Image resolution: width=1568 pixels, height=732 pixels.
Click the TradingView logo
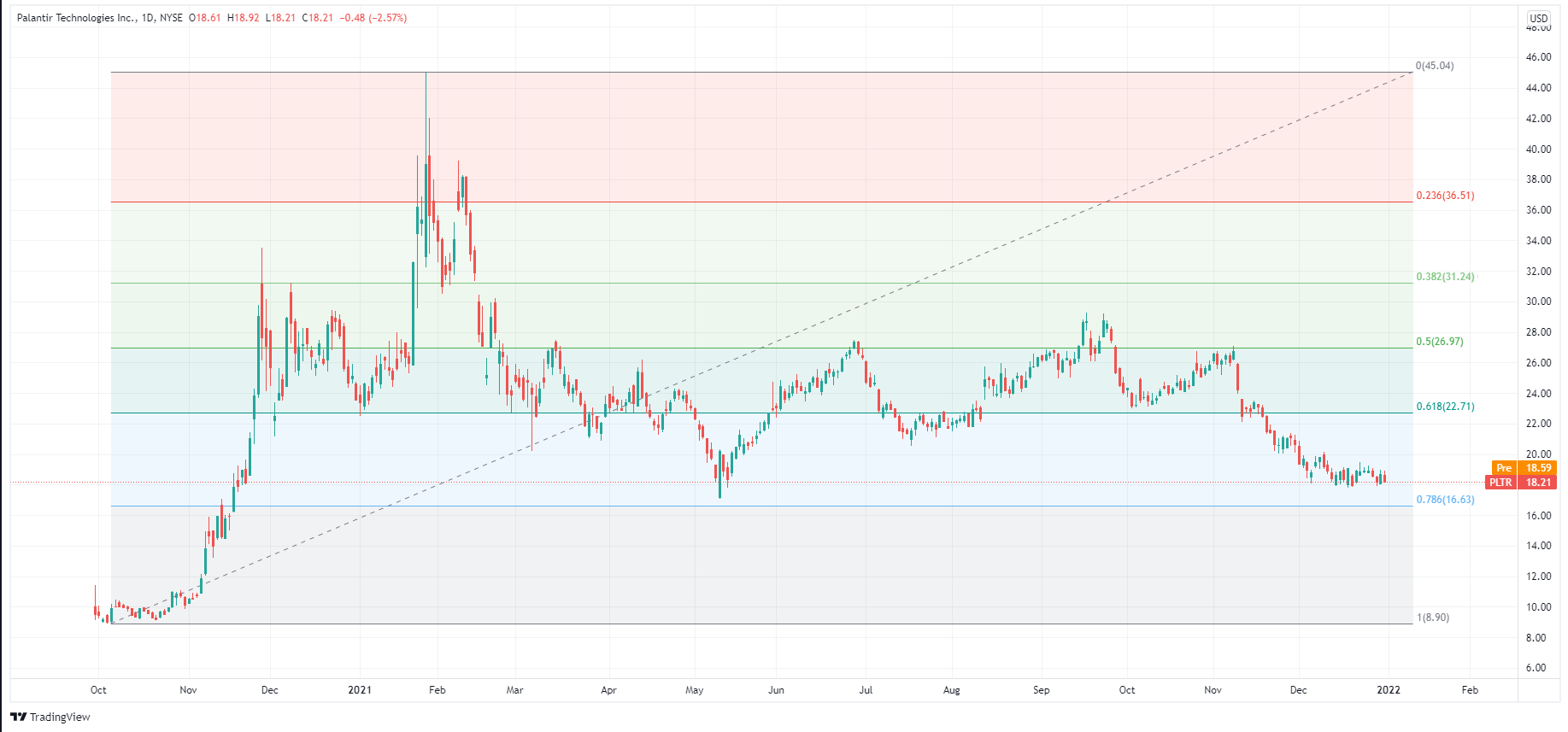(x=50, y=717)
